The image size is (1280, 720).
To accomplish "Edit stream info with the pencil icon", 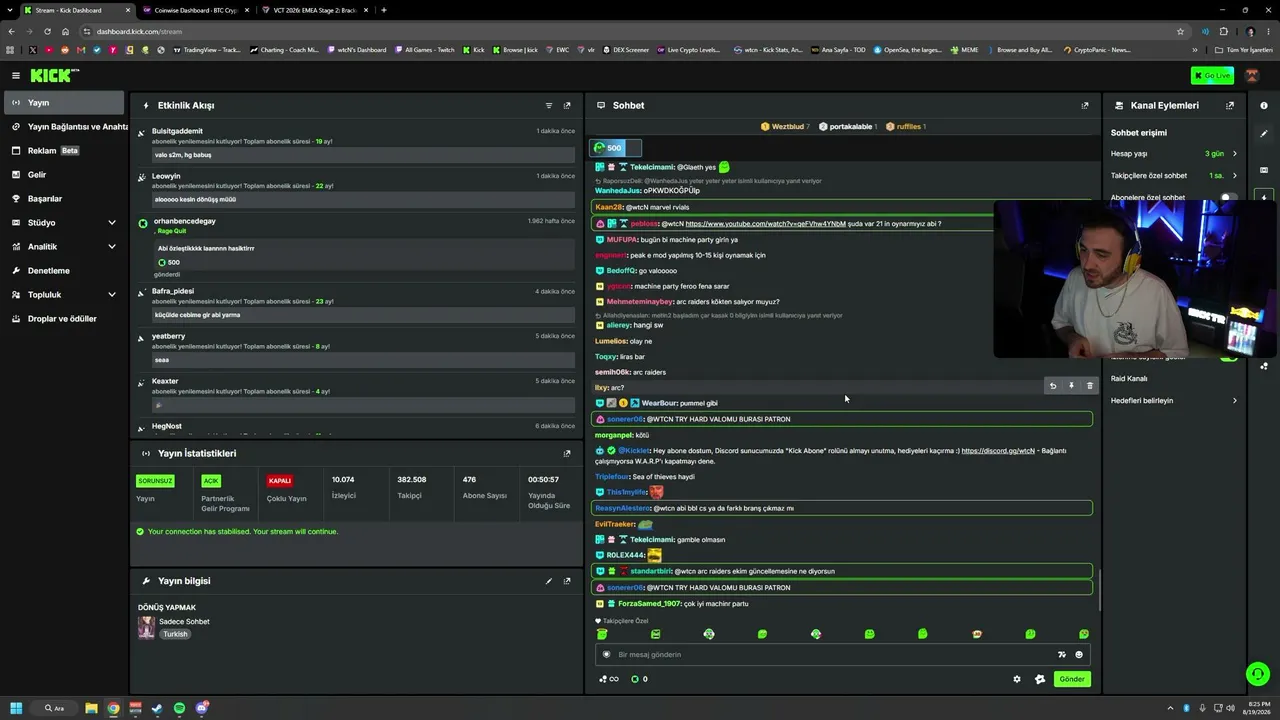I will [x=549, y=581].
